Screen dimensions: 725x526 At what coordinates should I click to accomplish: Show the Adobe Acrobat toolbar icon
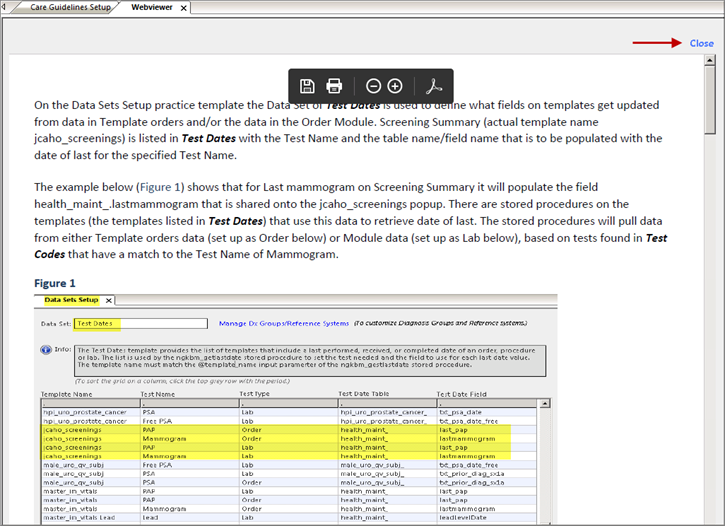coord(434,86)
